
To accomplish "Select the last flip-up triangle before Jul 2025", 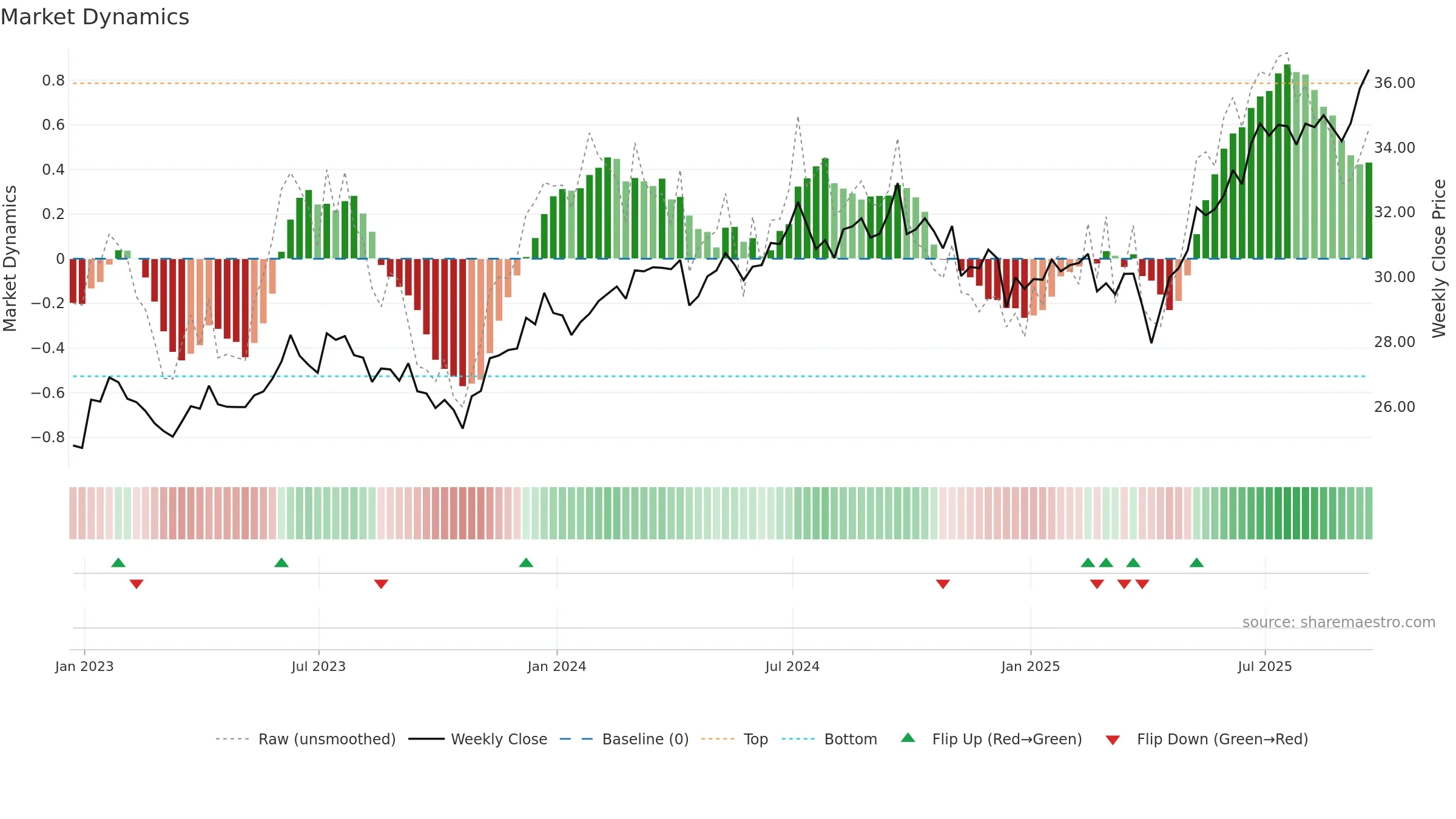I will tap(1196, 563).
